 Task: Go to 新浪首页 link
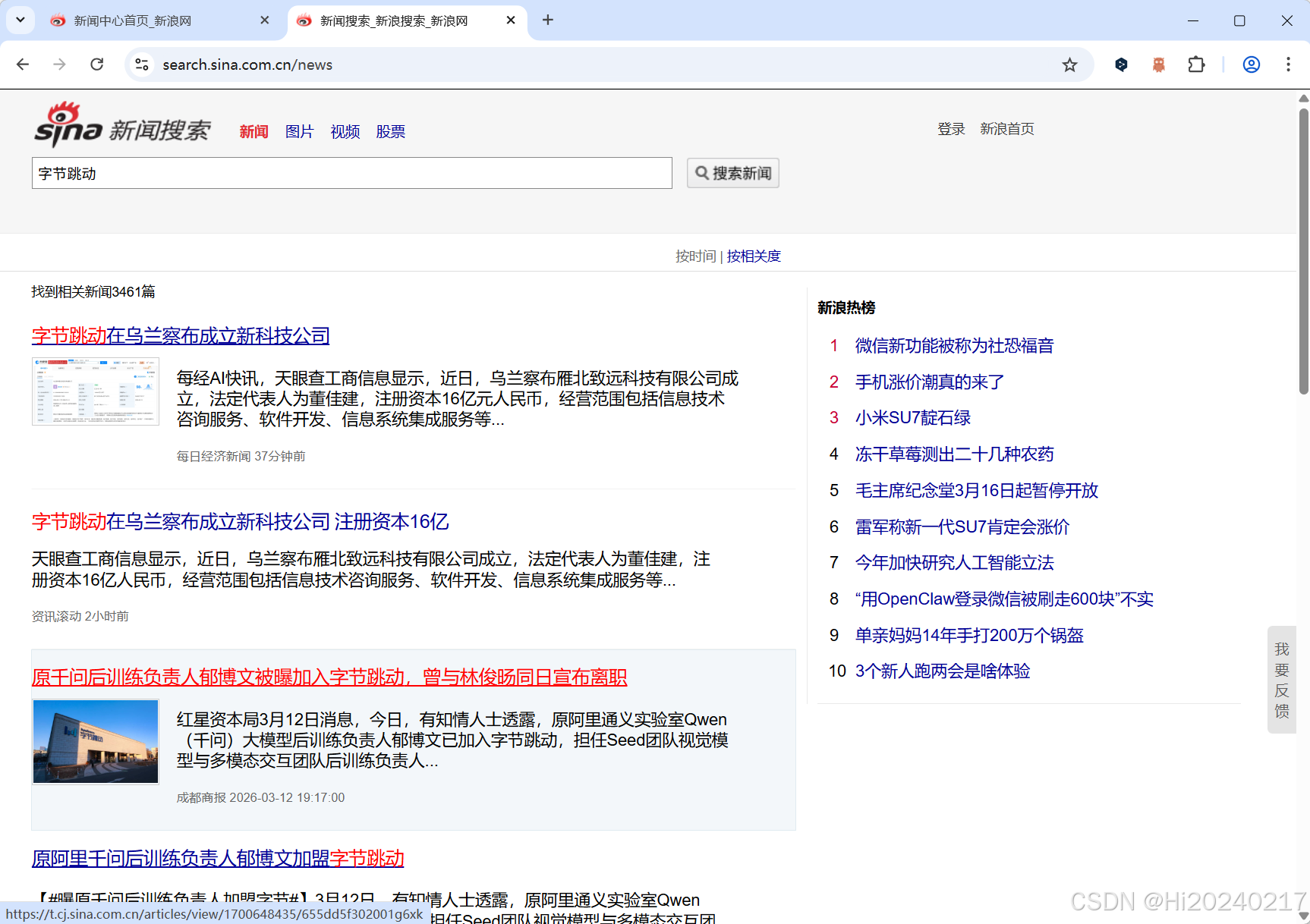pyautogui.click(x=1007, y=129)
